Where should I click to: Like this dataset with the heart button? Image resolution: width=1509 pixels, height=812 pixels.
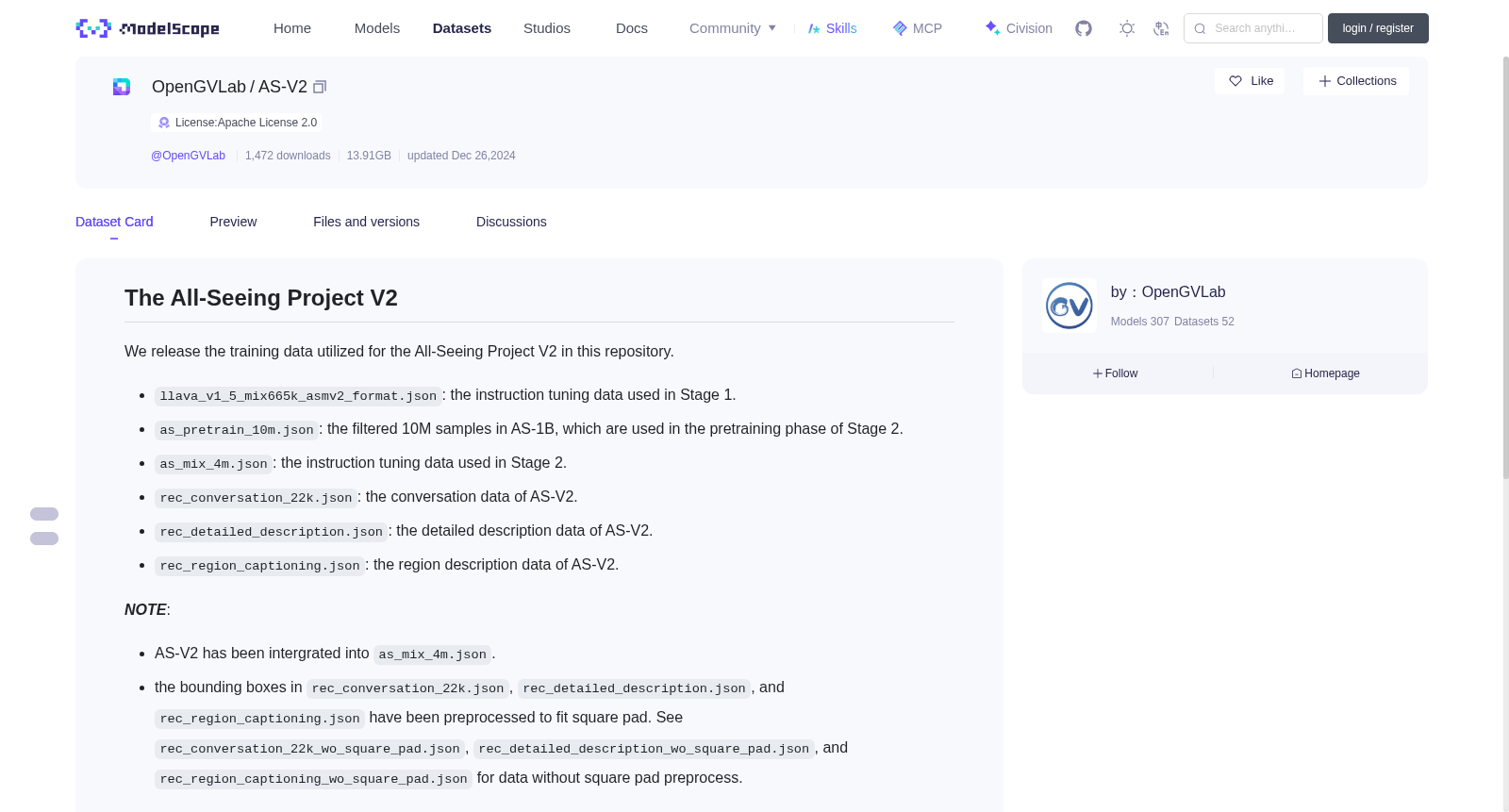pyautogui.click(x=1250, y=81)
